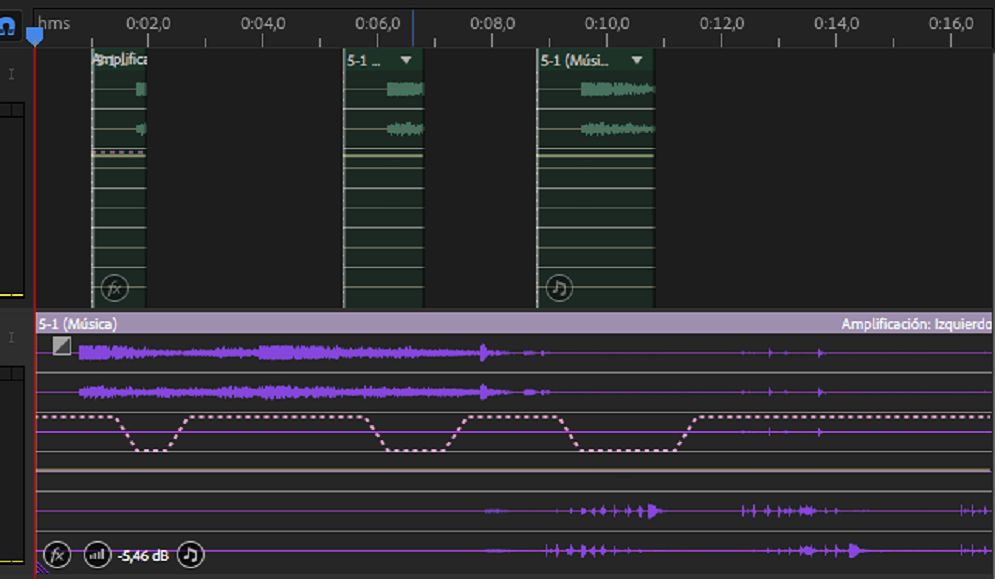995x579 pixels.
Task: Click the headphones icon beside the timeline ruler
Action: (x=8, y=27)
